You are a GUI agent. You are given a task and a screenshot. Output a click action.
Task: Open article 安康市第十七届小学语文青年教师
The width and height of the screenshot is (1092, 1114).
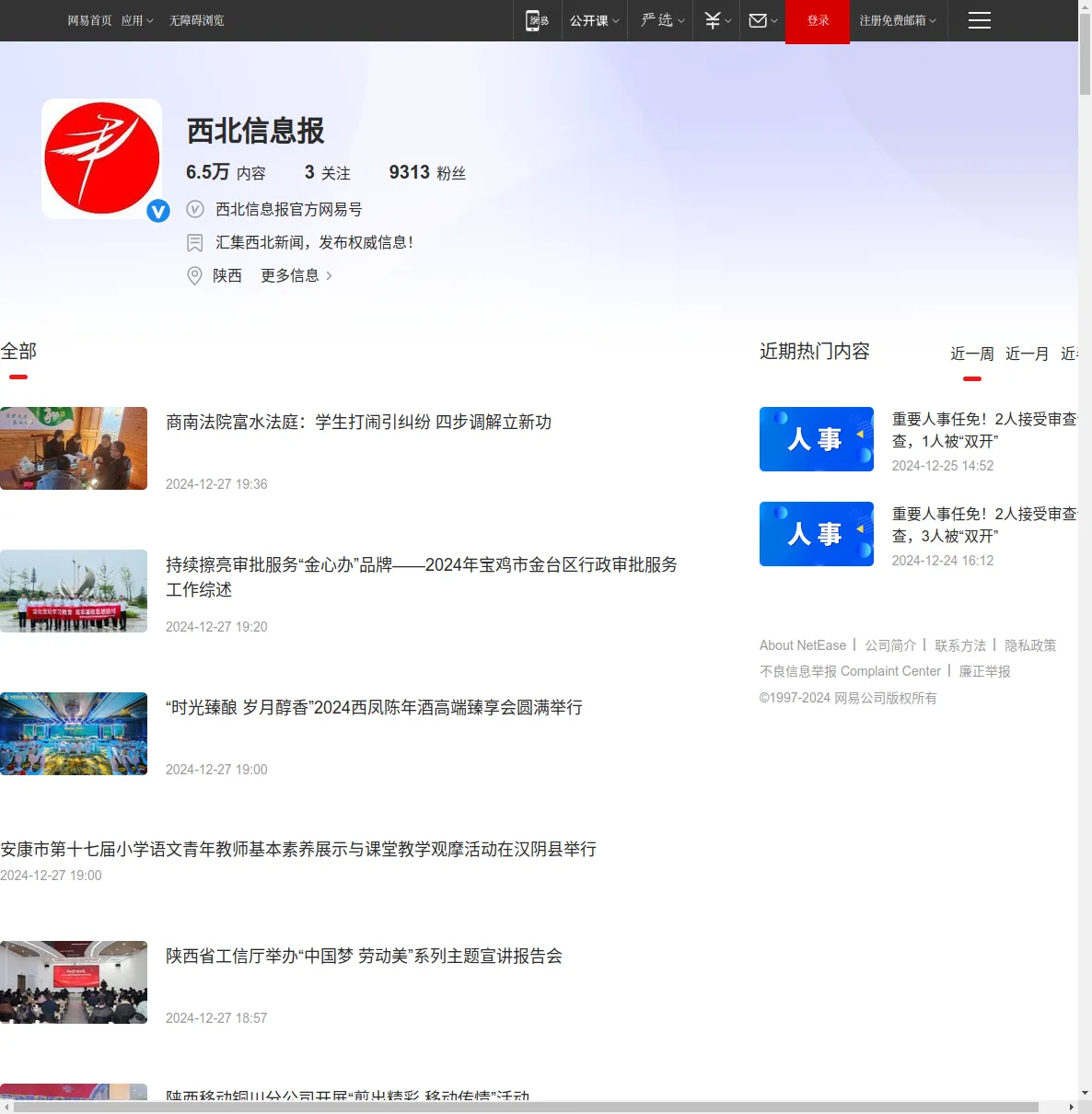coord(298,849)
